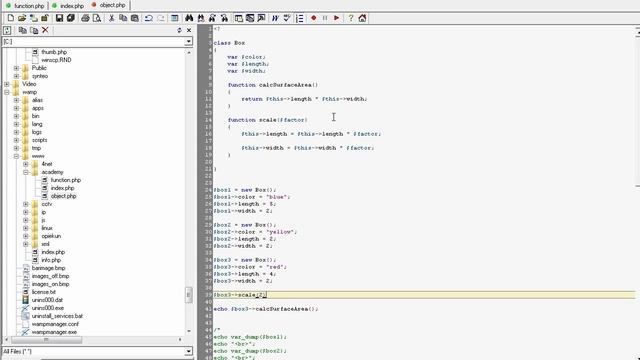
Task: Select uninstall_services.bat file
Action: point(57,316)
